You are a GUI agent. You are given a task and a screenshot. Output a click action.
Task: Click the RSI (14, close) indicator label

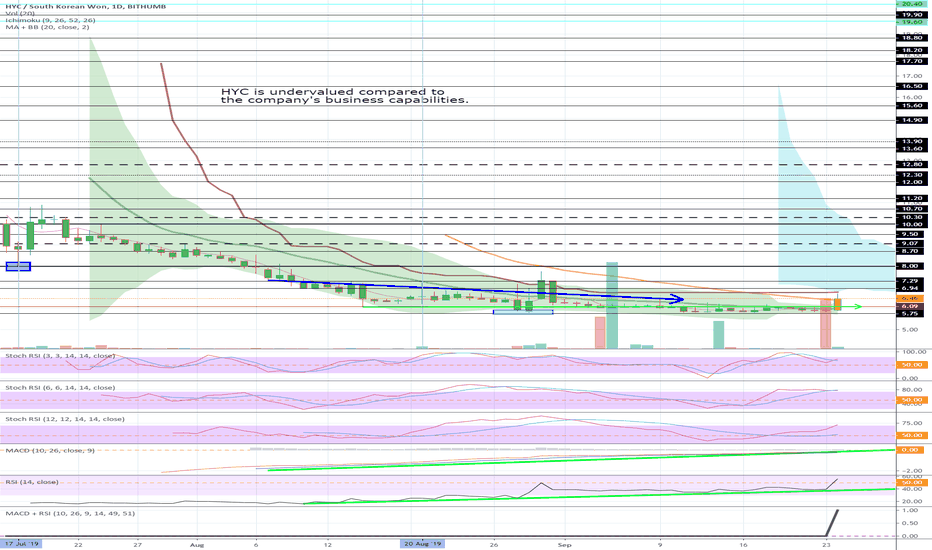click(x=32, y=482)
